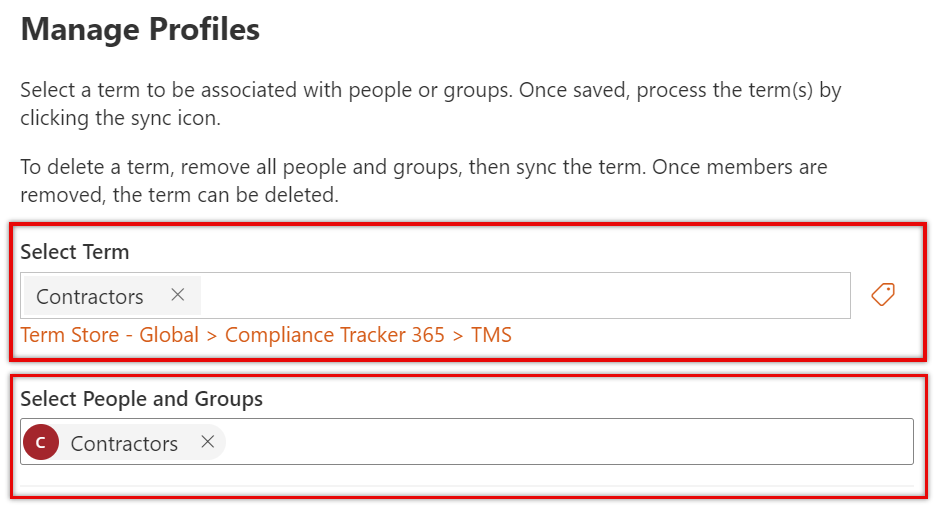
Task: Remove Contractors from people and groups
Action: tap(208, 442)
